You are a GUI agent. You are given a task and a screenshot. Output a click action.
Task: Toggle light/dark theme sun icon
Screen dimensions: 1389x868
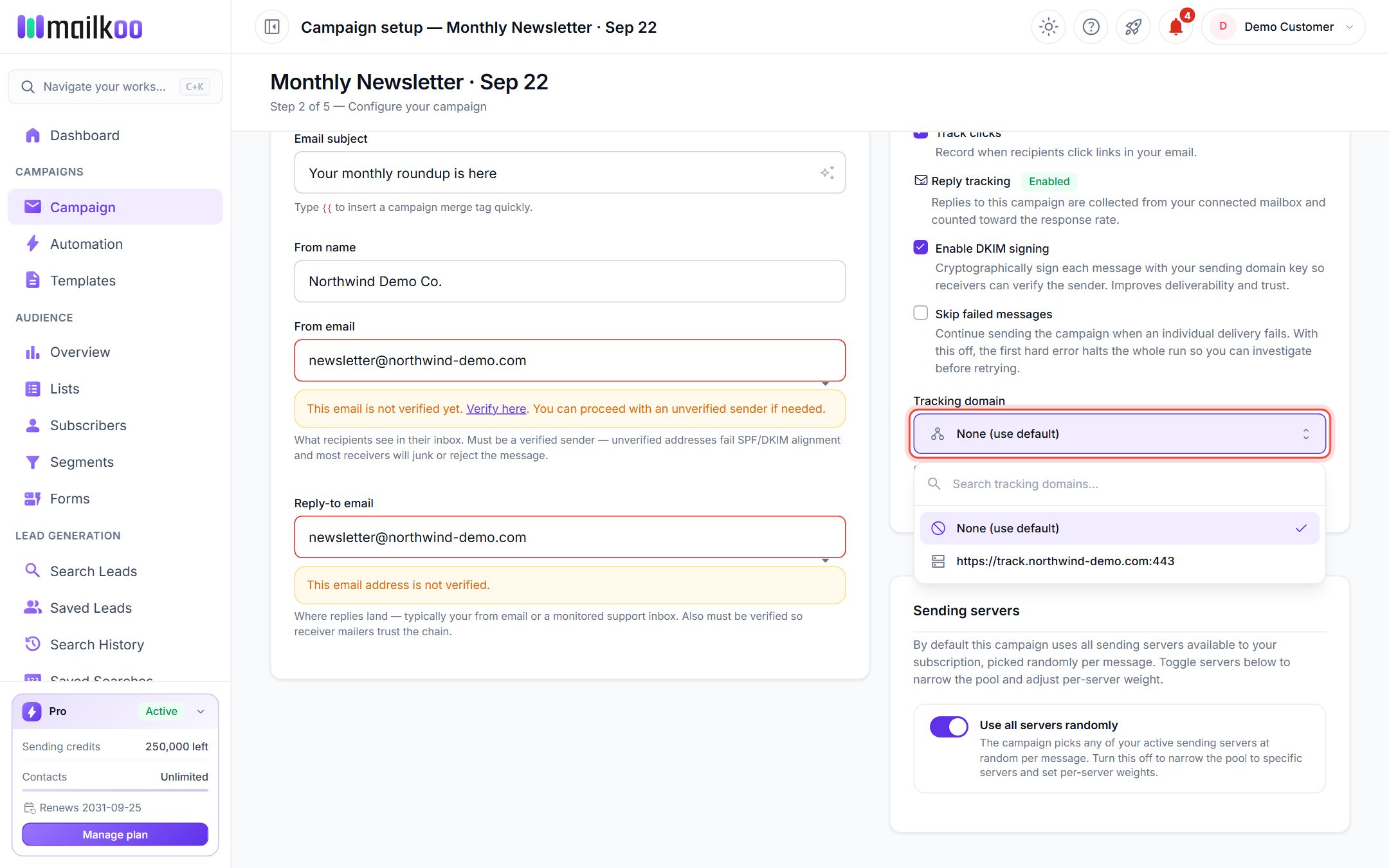[x=1048, y=27]
